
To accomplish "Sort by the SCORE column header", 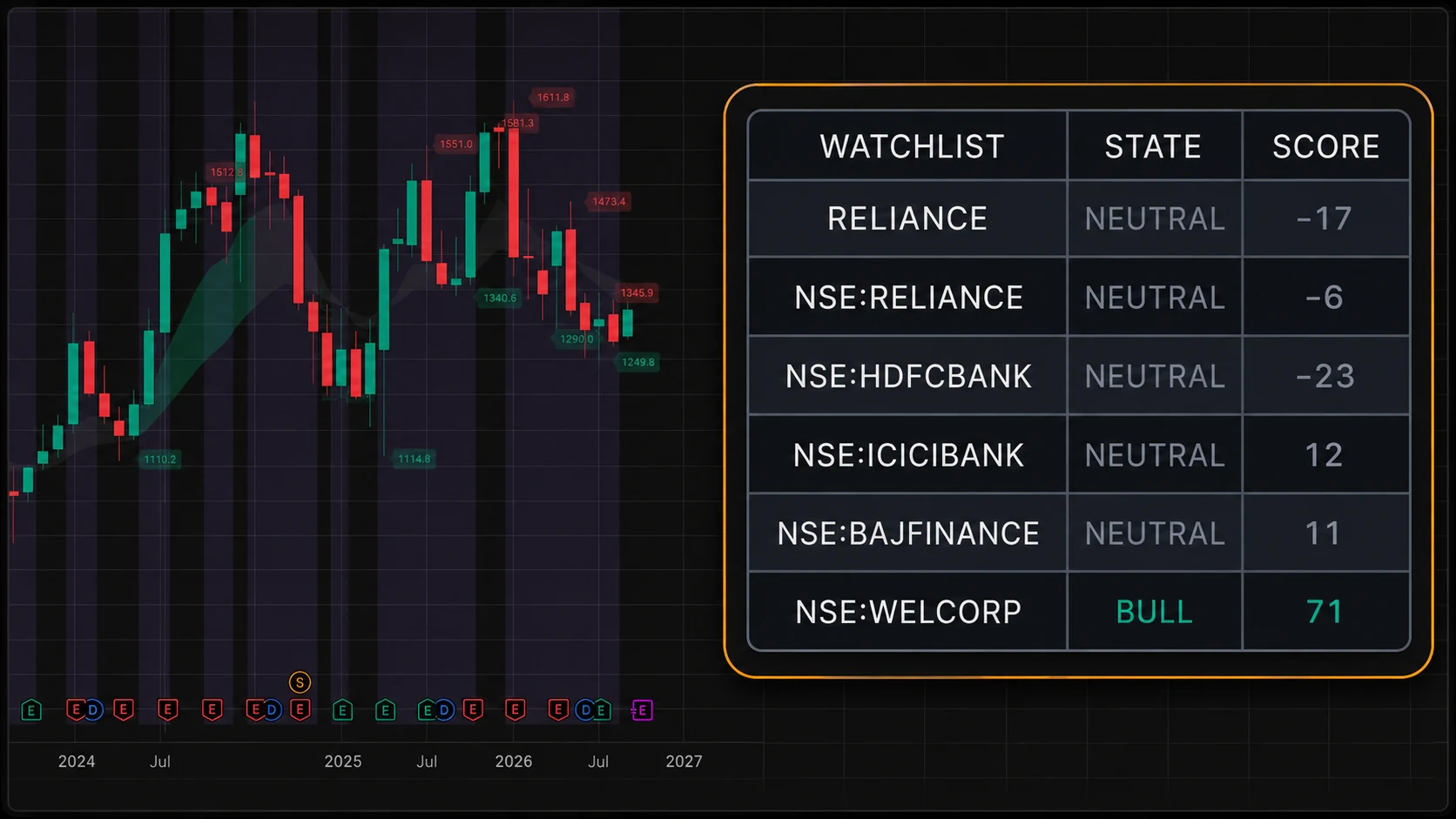I will [1326, 147].
